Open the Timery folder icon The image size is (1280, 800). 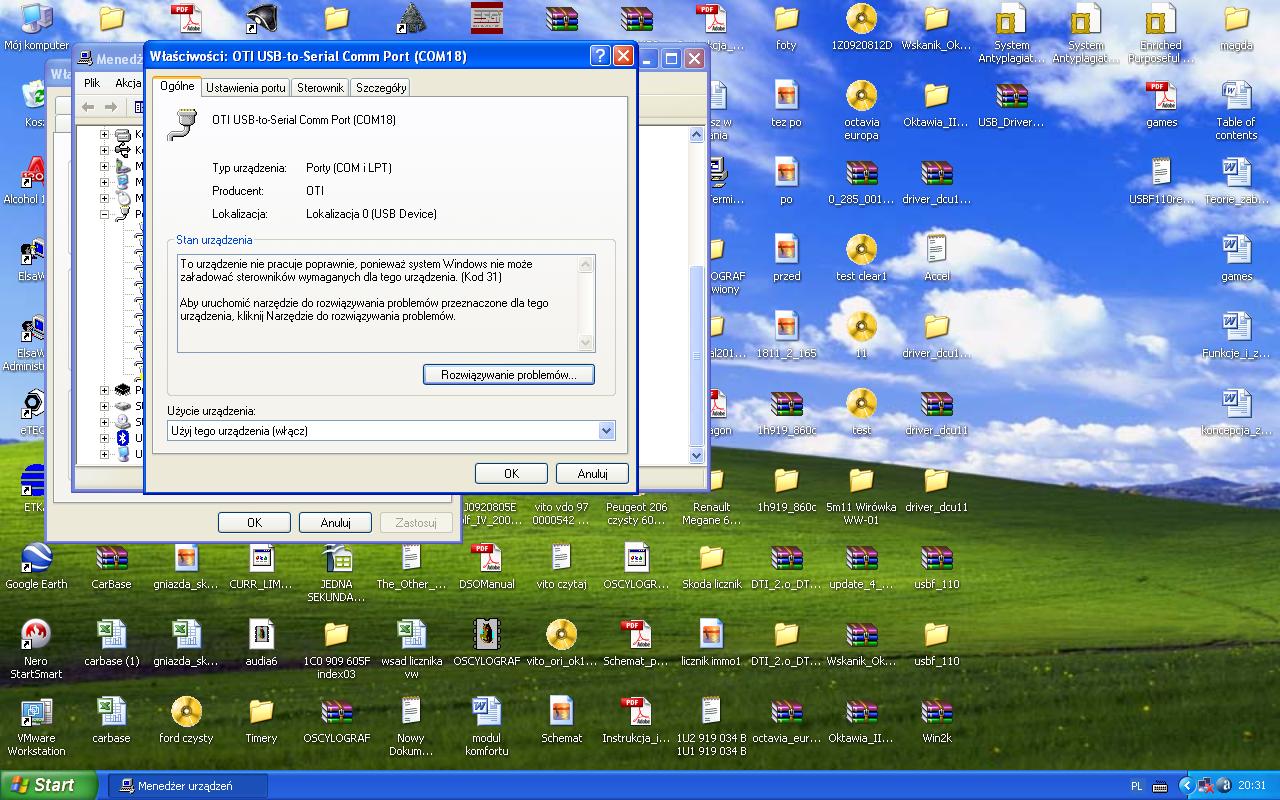[261, 719]
